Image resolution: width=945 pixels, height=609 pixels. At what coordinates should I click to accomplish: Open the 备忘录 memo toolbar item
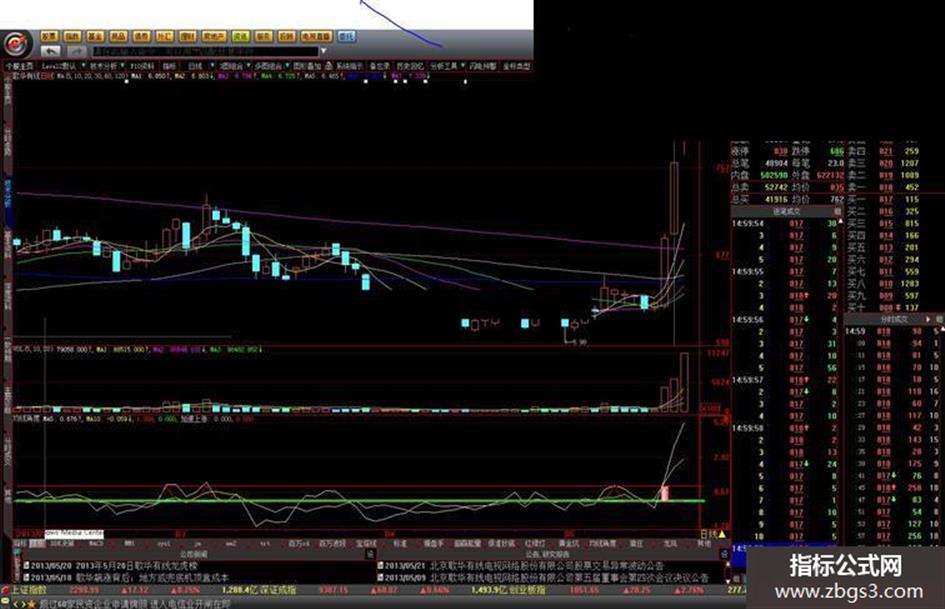click(379, 66)
